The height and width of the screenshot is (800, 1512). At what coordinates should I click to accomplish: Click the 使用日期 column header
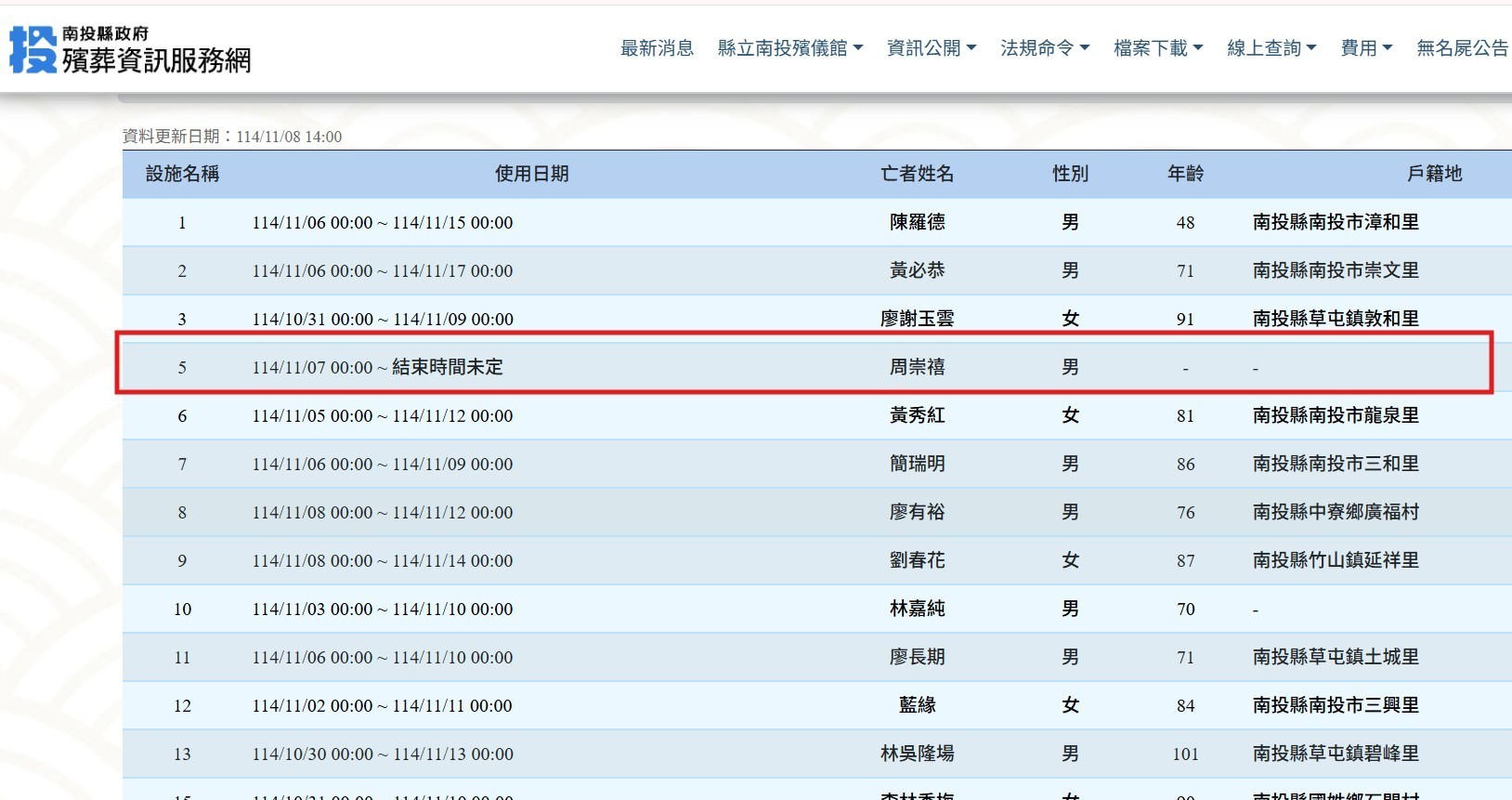click(531, 174)
